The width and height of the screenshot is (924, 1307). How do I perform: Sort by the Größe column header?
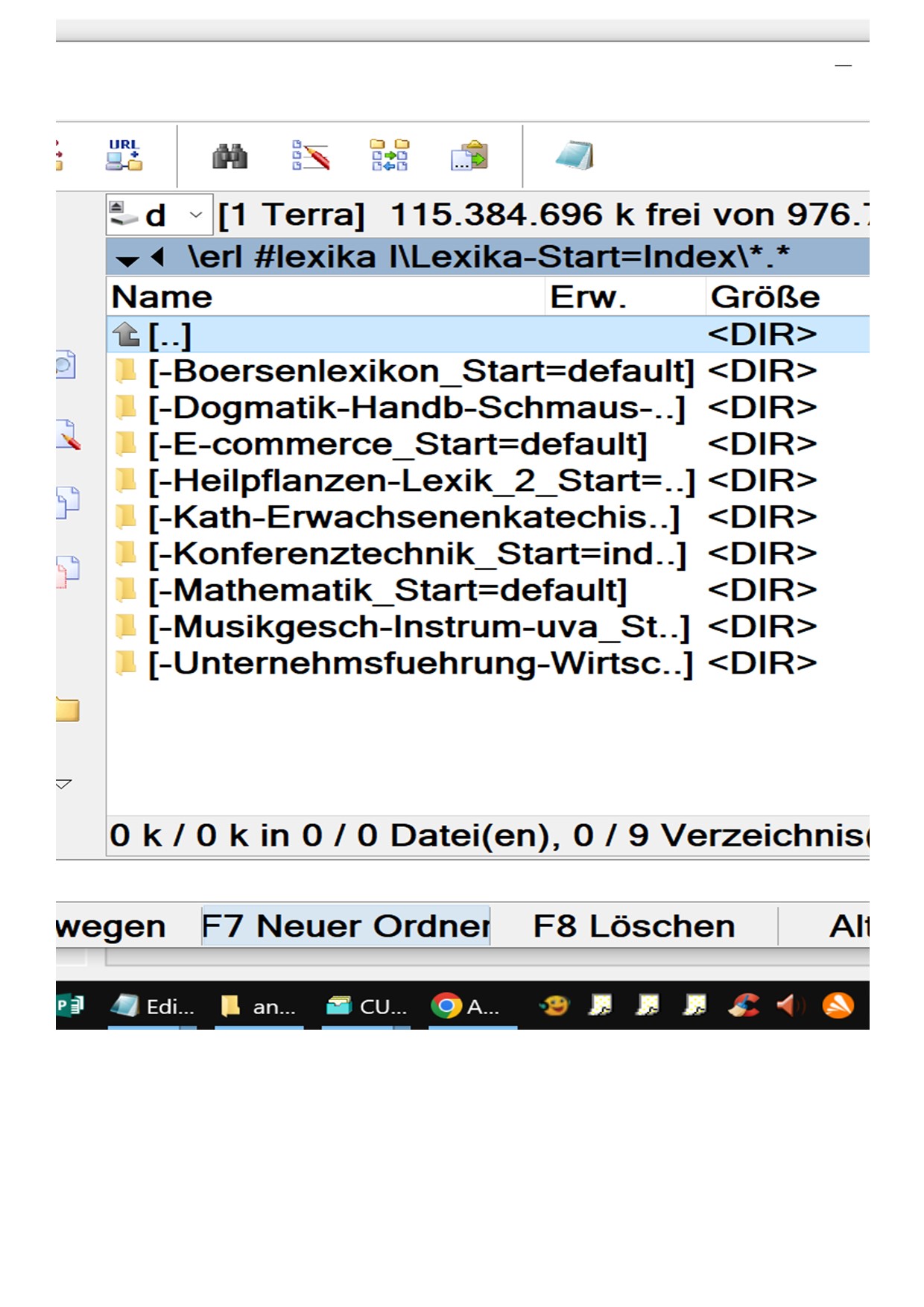click(x=787, y=297)
